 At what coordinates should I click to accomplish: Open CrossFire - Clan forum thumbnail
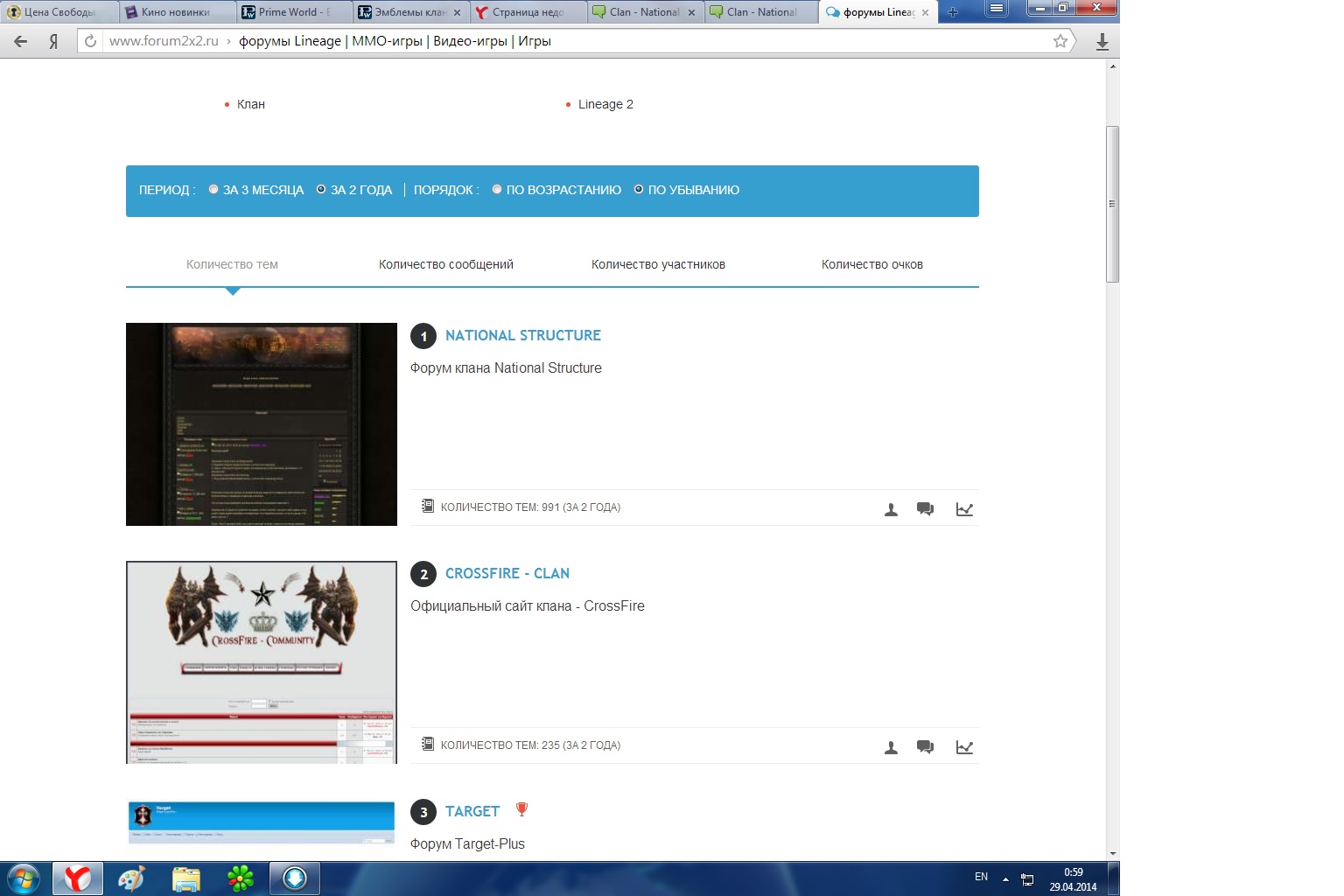tap(262, 662)
